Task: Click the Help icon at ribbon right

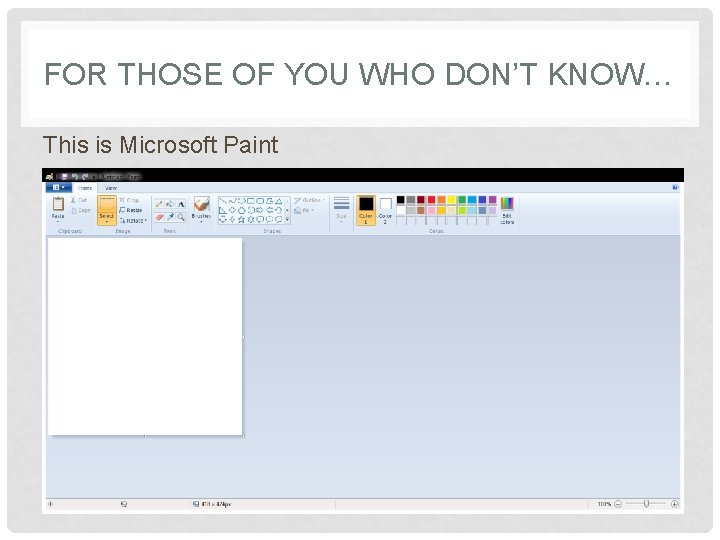Action: 675,187
